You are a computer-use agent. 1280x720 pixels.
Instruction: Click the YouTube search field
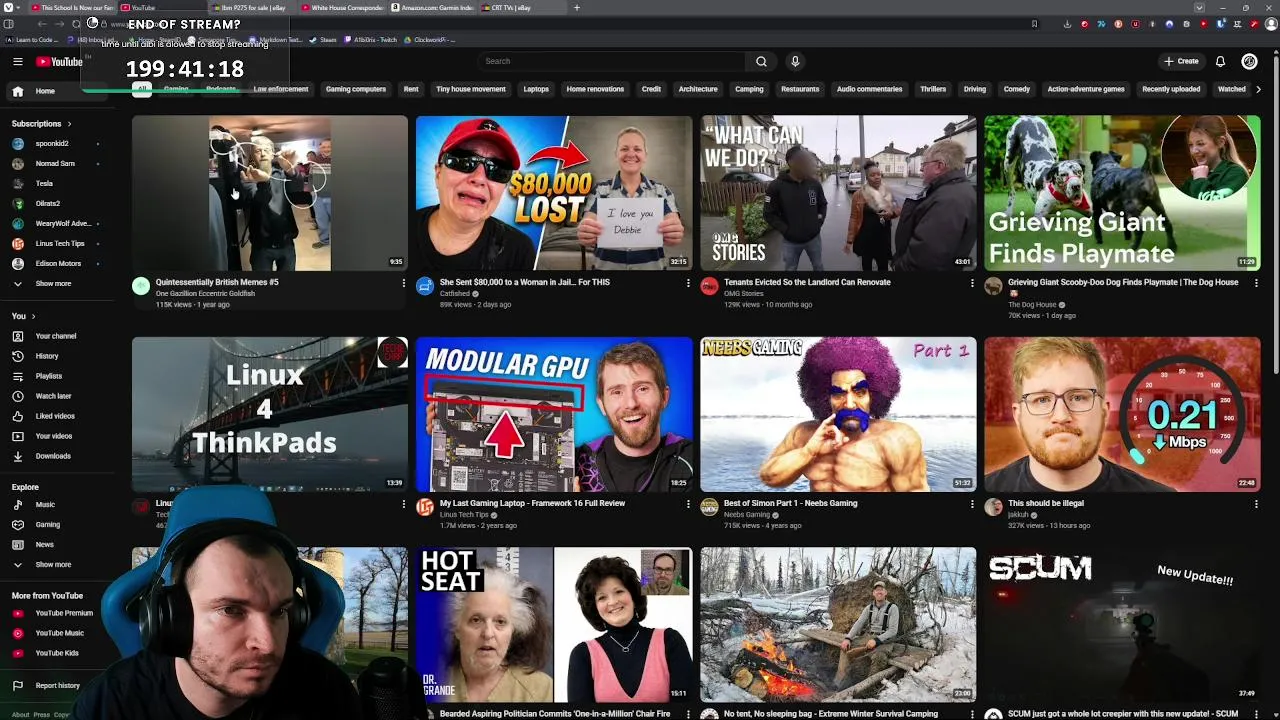612,61
